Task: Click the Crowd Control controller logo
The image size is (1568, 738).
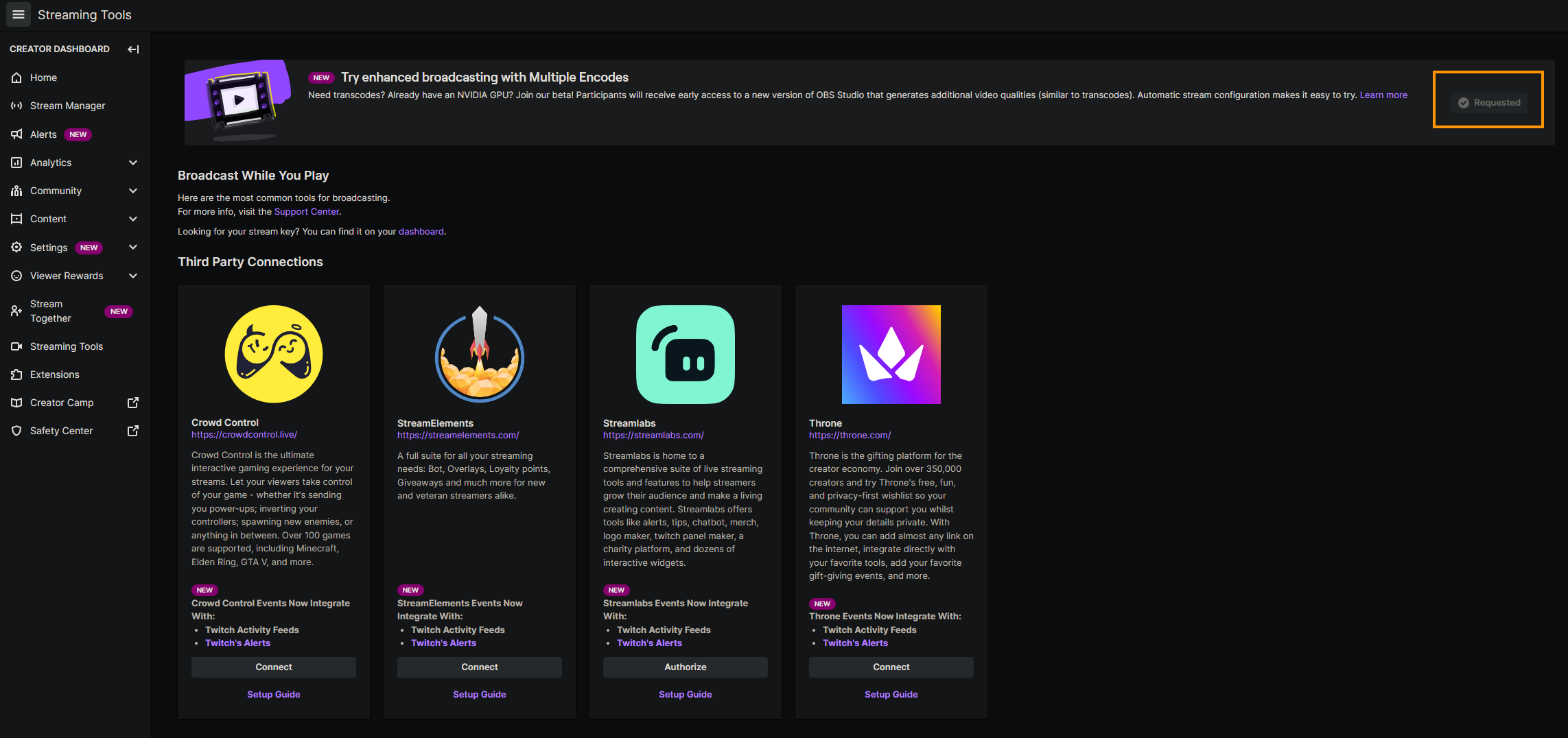Action: (x=274, y=354)
